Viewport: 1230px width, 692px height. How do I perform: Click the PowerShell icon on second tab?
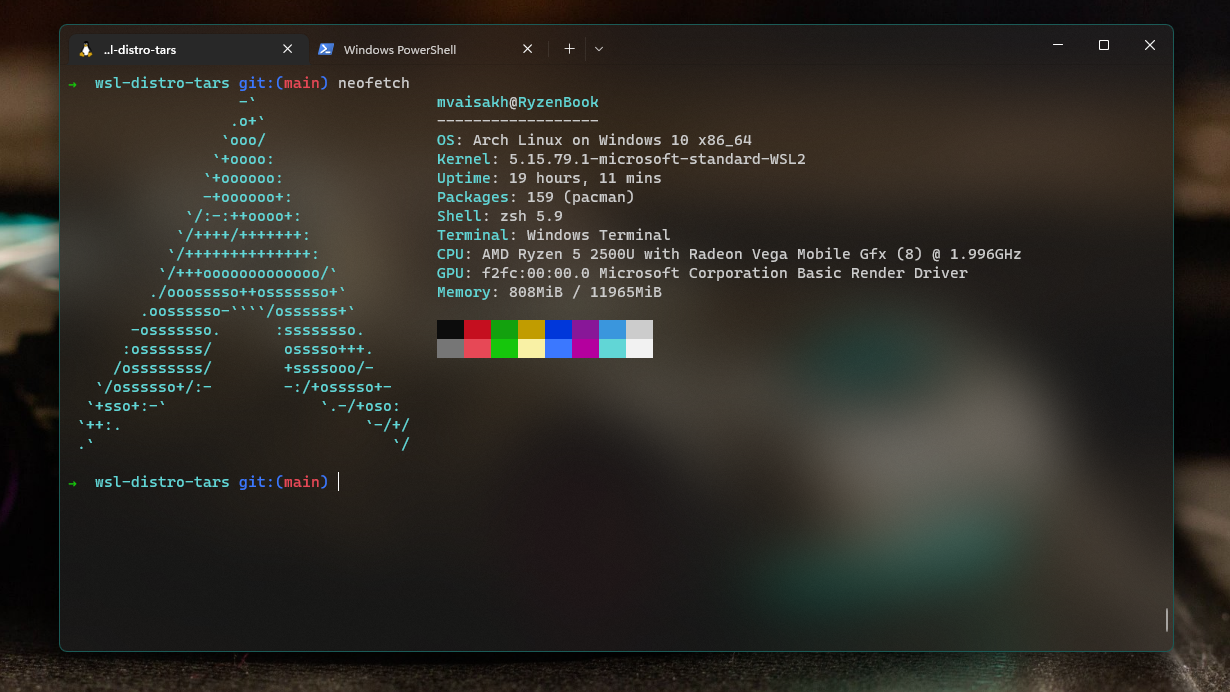pos(326,49)
